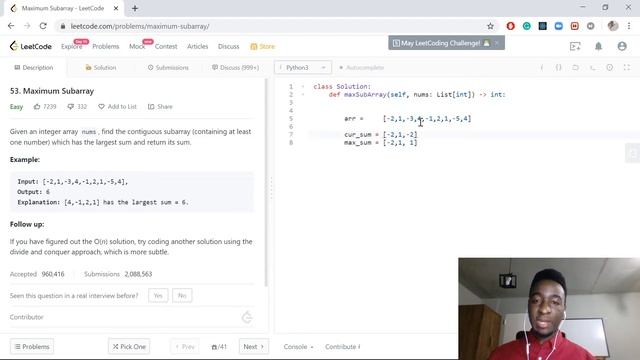640x360 pixels.
Task: Switch to the Description tab
Action: pos(33,67)
